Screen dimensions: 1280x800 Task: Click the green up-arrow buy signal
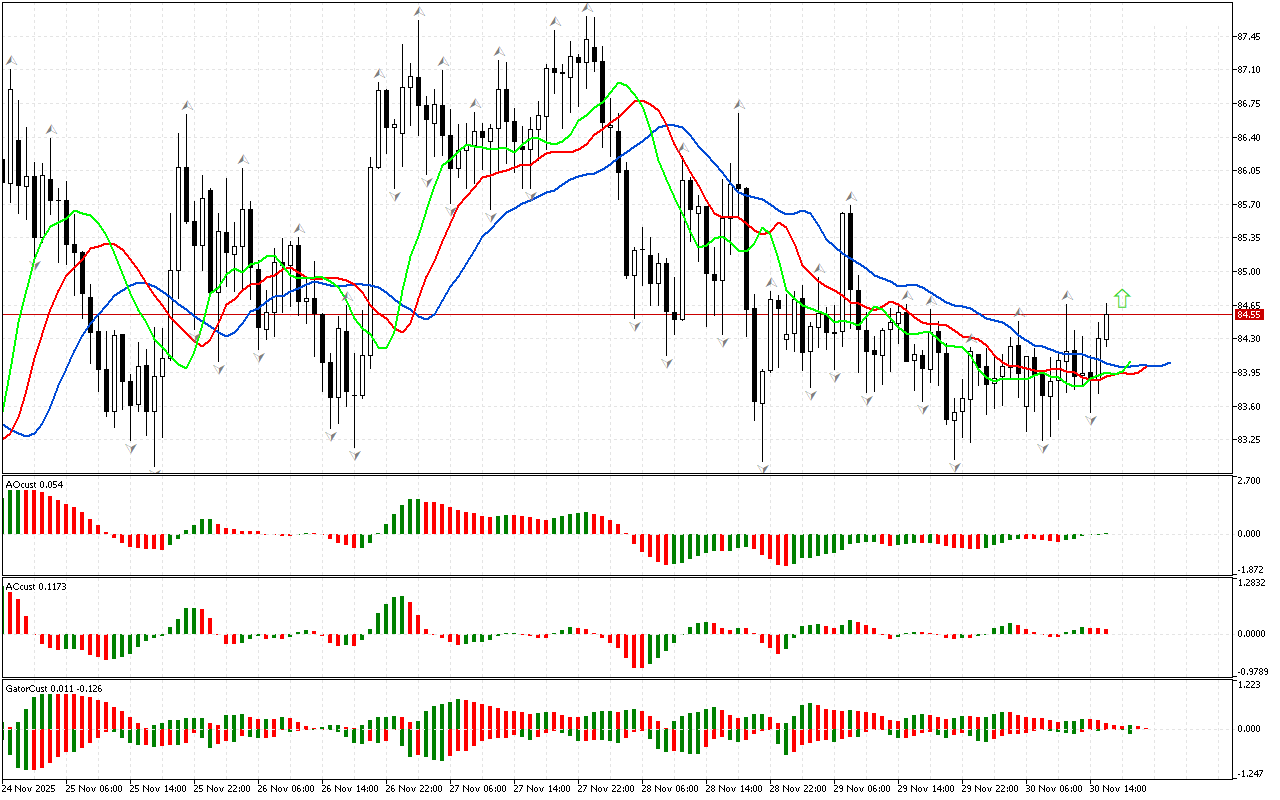(x=1122, y=298)
